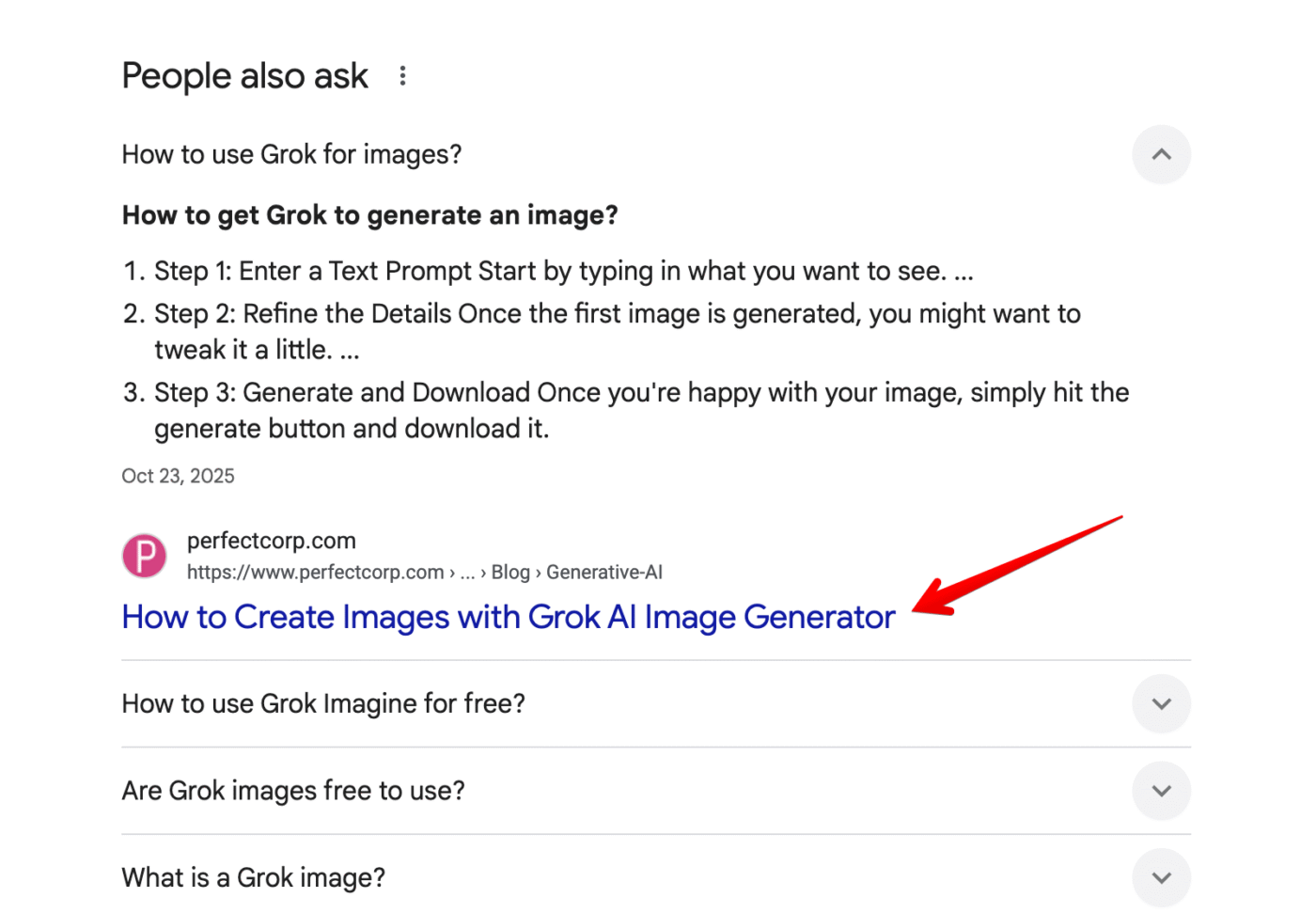Expand the "How to use Grok Imagine for free?" chevron

[x=1161, y=703]
